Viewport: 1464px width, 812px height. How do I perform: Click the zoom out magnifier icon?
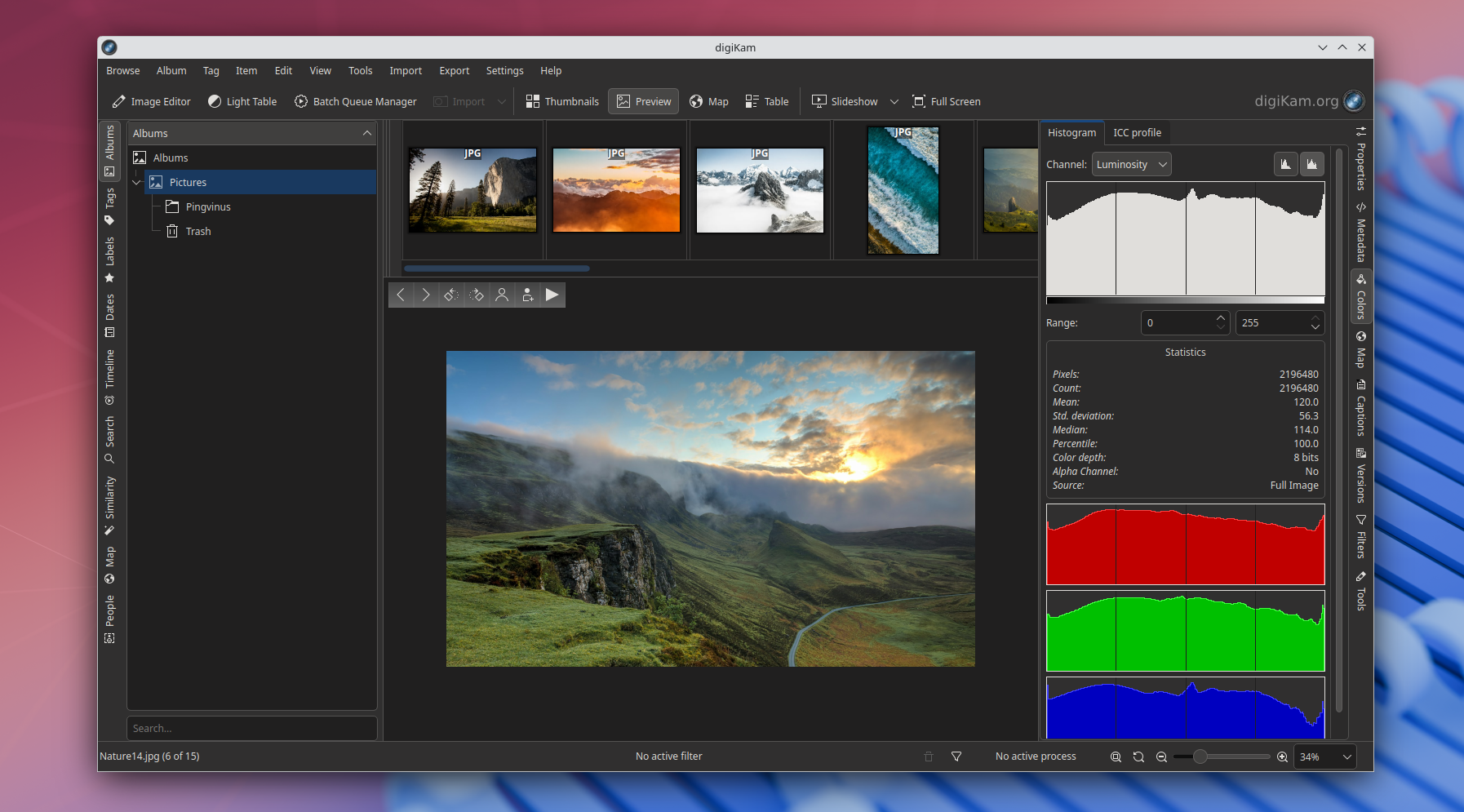[x=1161, y=757]
